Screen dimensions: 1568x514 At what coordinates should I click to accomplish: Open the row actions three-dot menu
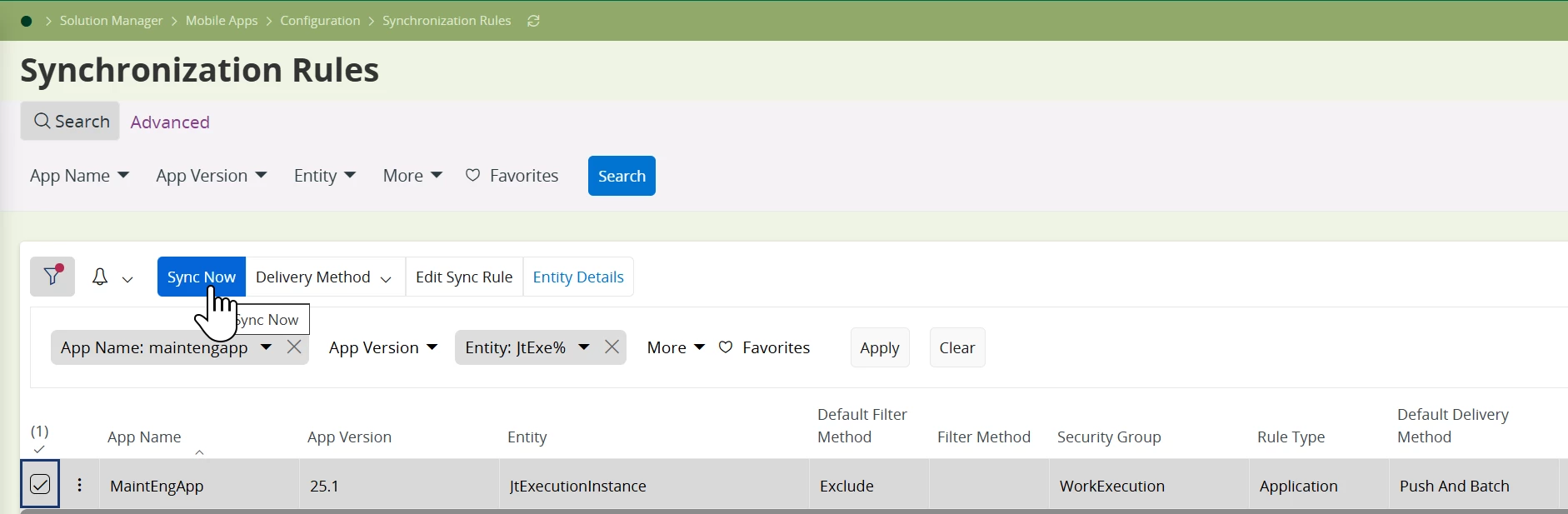(79, 485)
